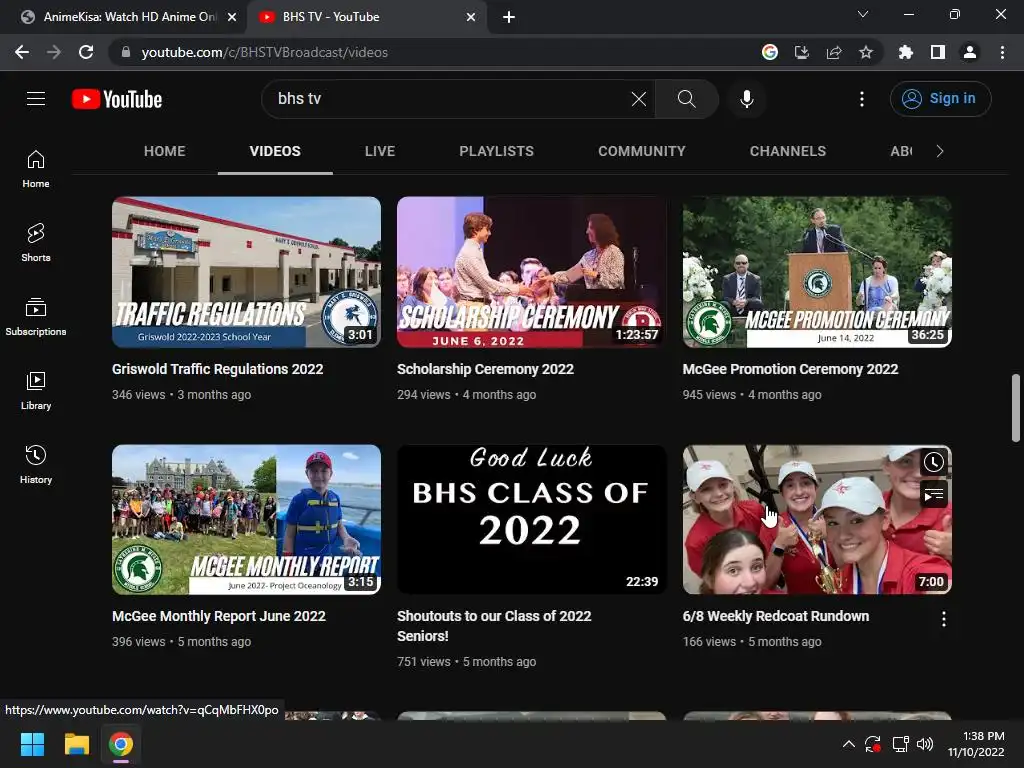Open CHANNELS tab
This screenshot has width=1024, height=768.
click(x=788, y=152)
